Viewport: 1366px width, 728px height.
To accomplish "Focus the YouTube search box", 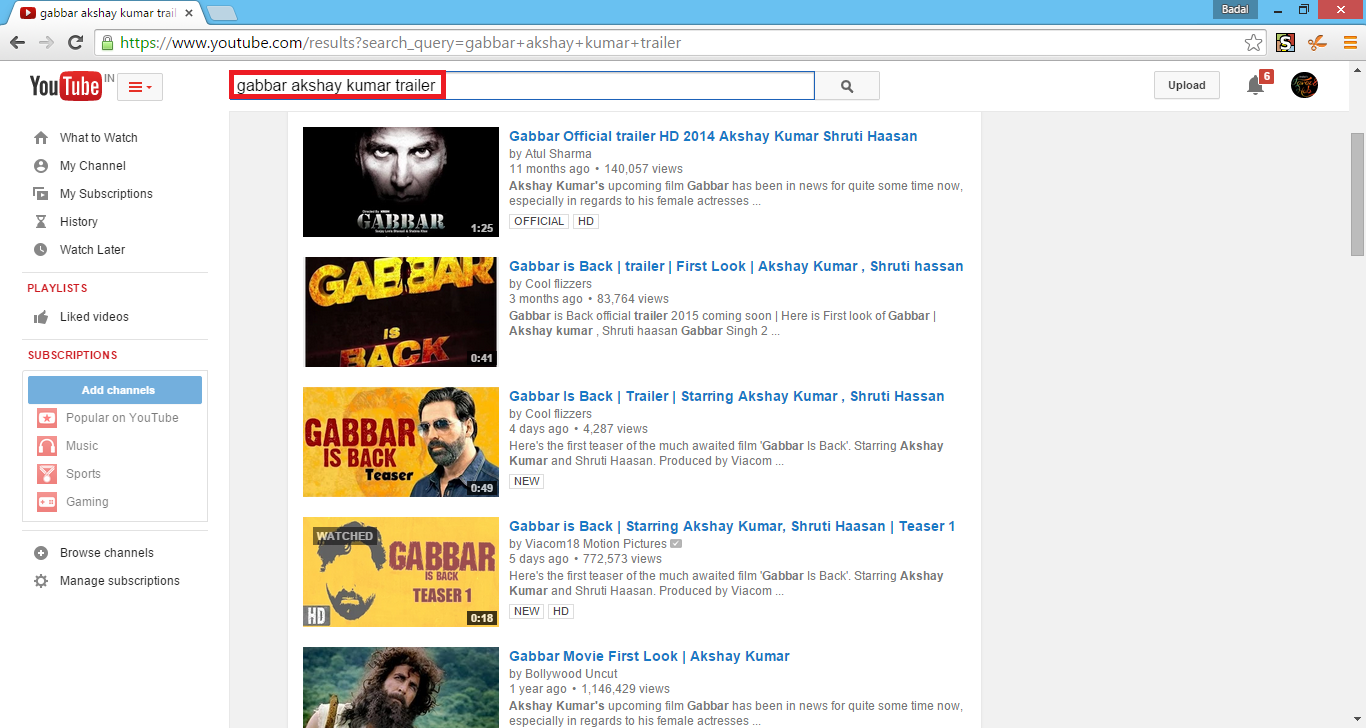I will pos(522,86).
